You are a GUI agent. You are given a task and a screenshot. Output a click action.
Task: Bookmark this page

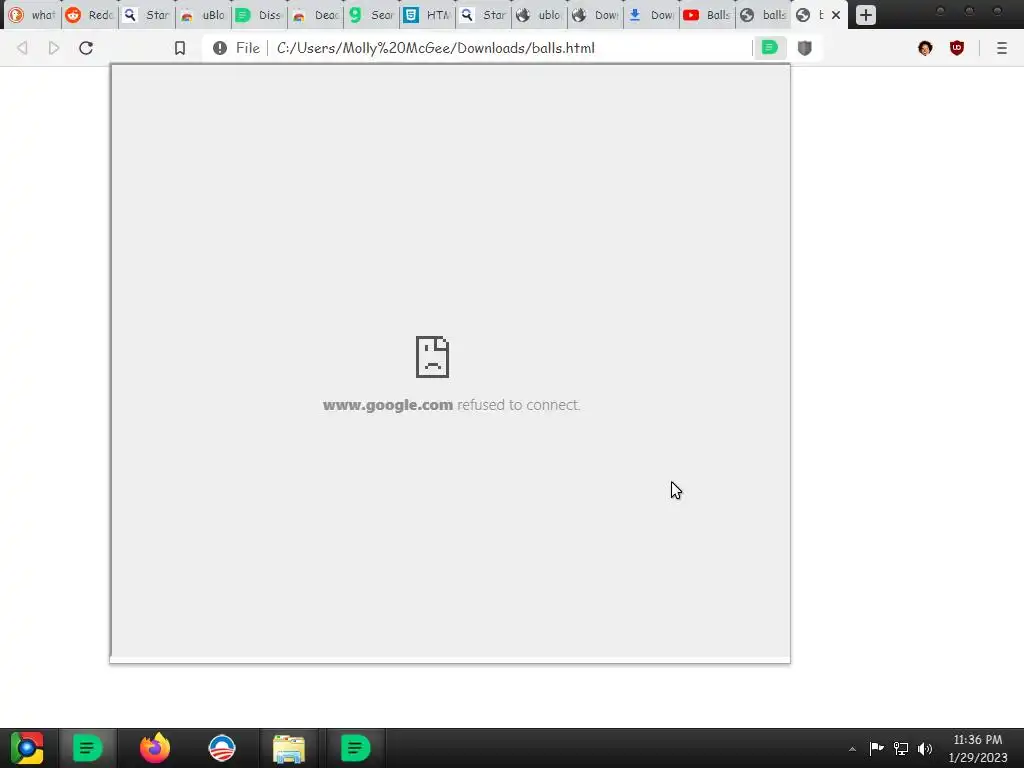click(180, 48)
